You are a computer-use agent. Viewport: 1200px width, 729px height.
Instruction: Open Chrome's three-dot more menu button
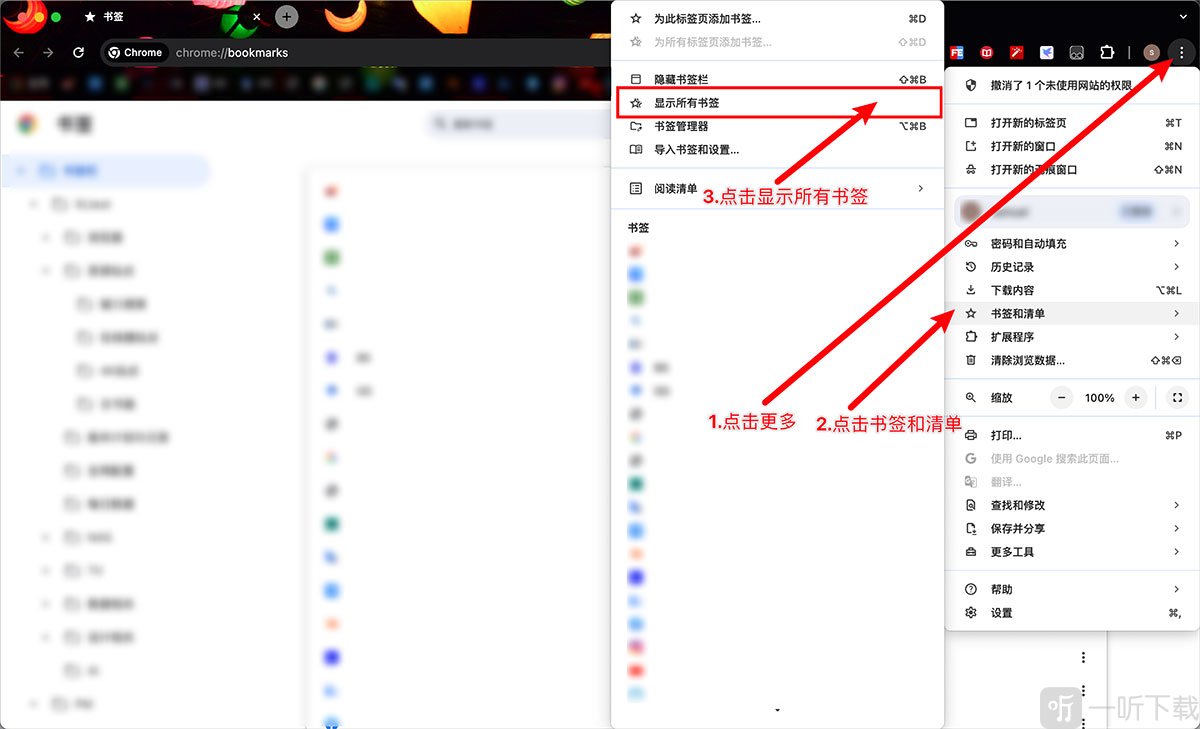1182,52
